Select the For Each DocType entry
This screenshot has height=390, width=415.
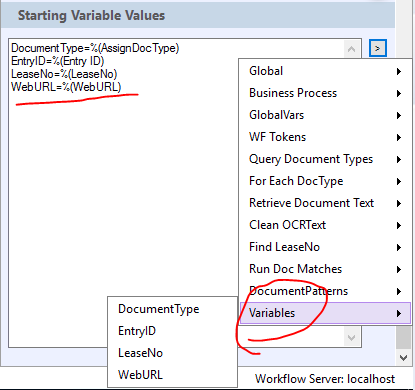(325, 181)
